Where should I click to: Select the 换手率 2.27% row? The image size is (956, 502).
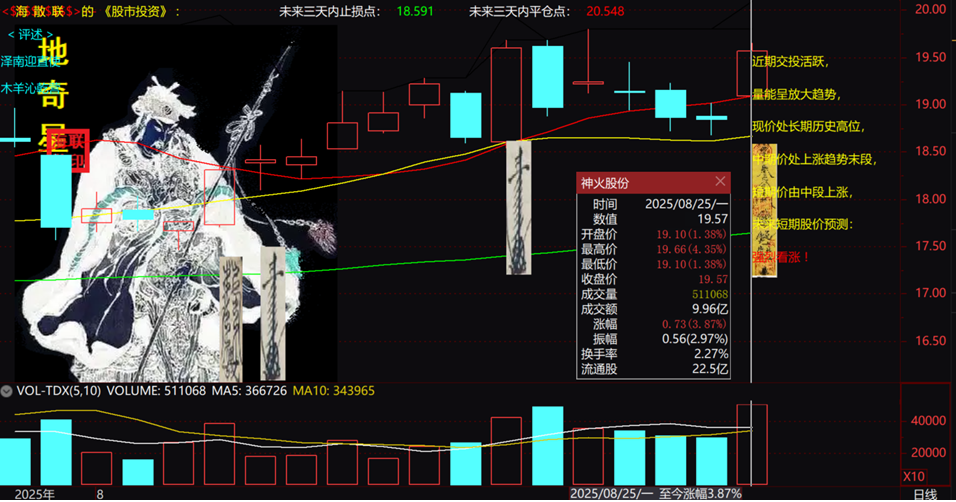pos(654,354)
